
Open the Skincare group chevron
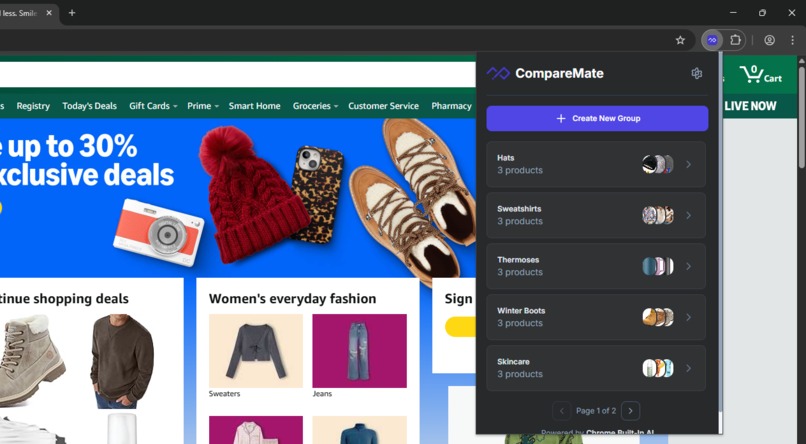click(x=688, y=368)
